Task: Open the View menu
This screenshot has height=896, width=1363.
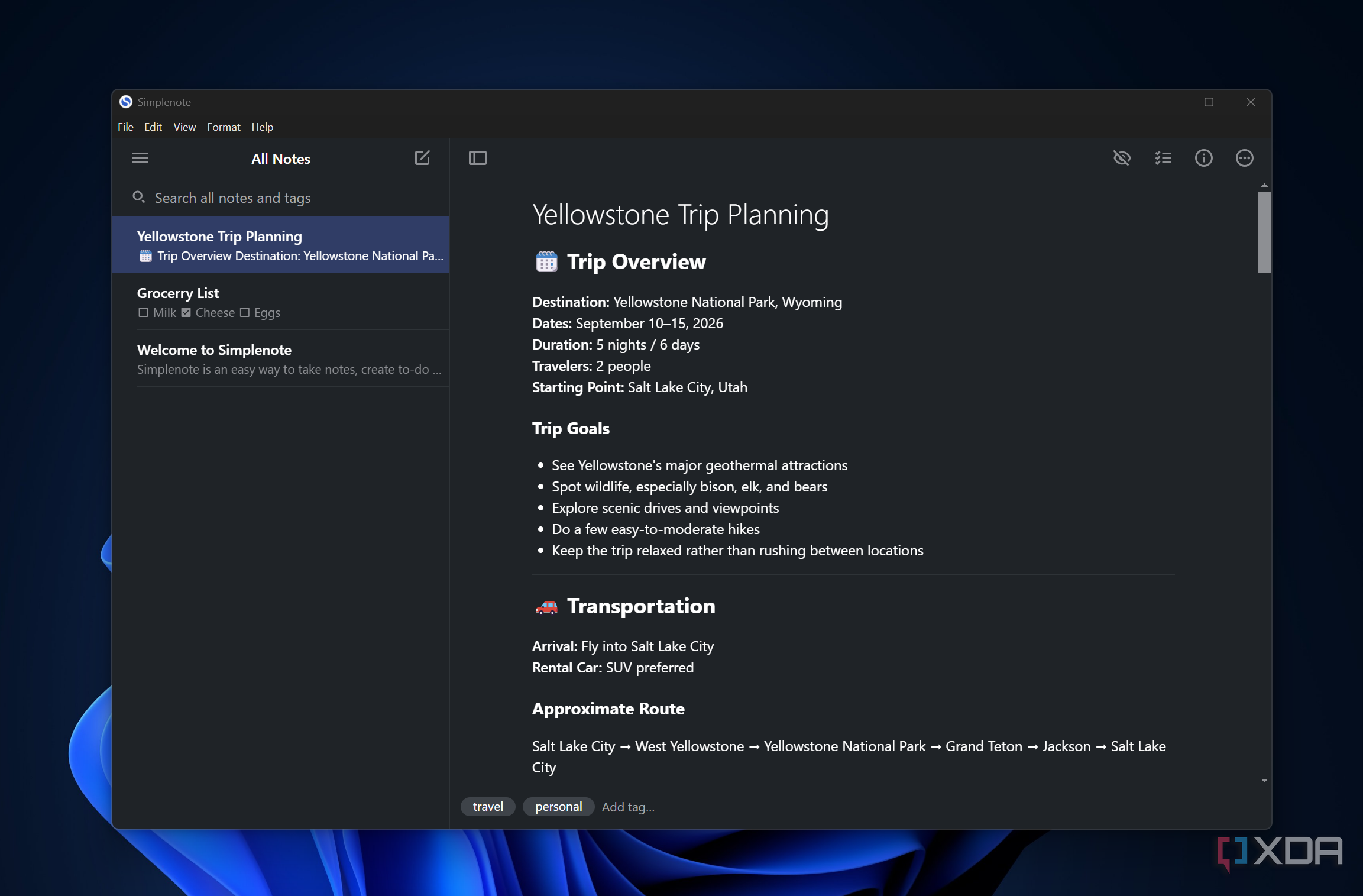Action: click(x=184, y=127)
